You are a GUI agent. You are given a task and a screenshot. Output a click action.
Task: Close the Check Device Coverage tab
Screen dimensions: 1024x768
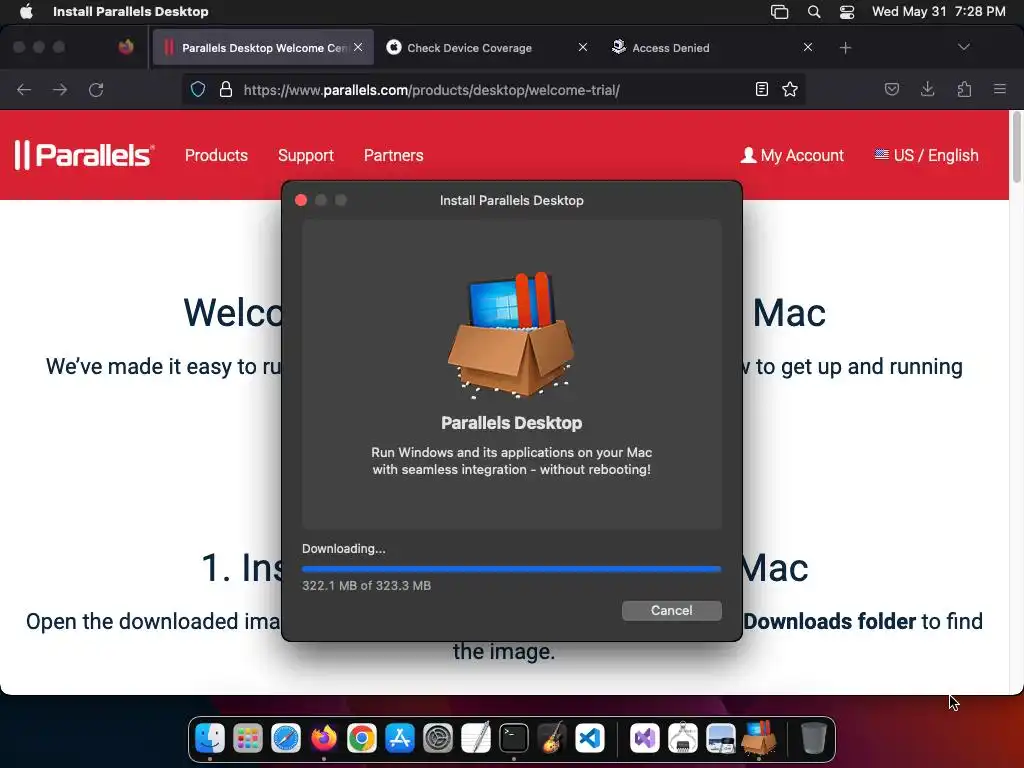583,47
